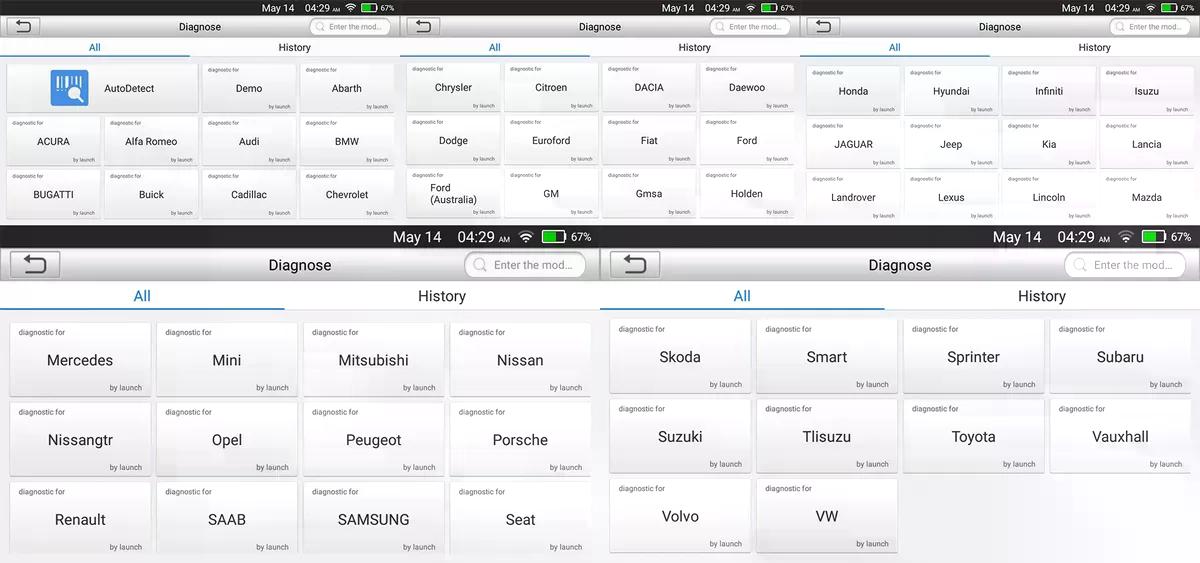Screen dimensions: 1200x563
Task: Select the BUGATTI card
Action: (53, 194)
